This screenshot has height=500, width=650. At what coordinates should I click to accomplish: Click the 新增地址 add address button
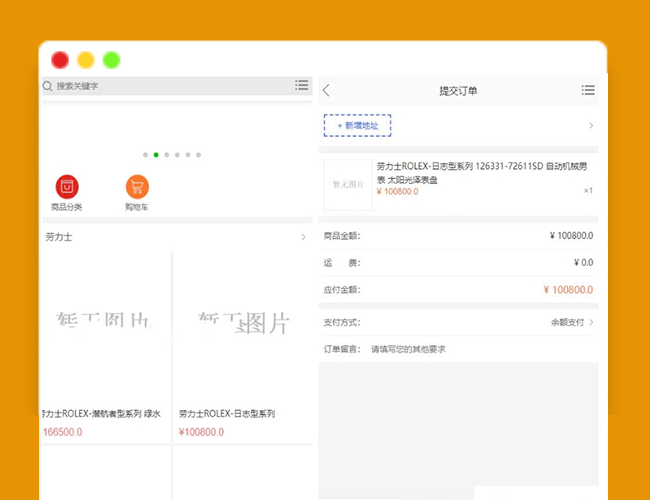(357, 126)
